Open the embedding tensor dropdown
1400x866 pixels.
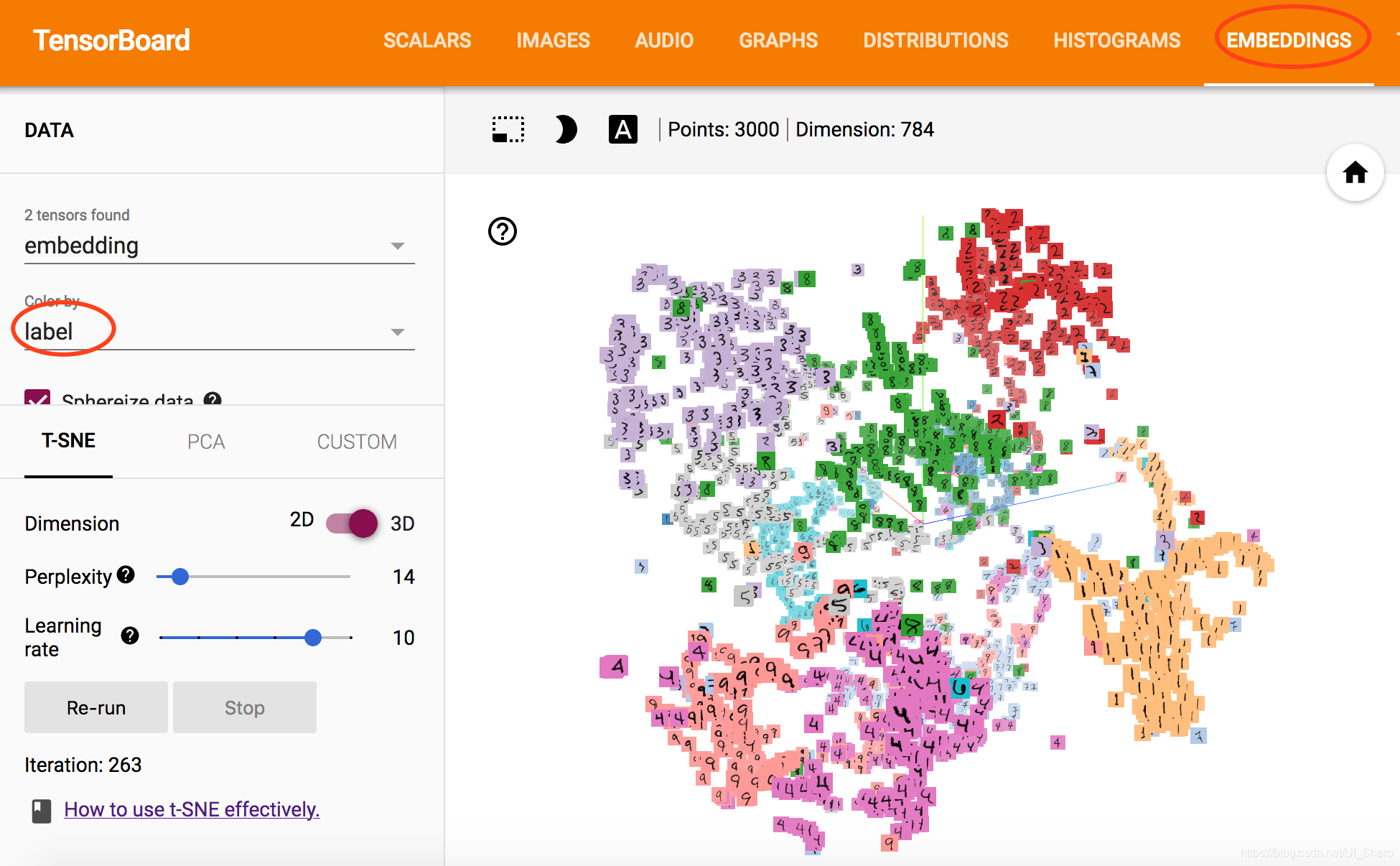coord(219,246)
